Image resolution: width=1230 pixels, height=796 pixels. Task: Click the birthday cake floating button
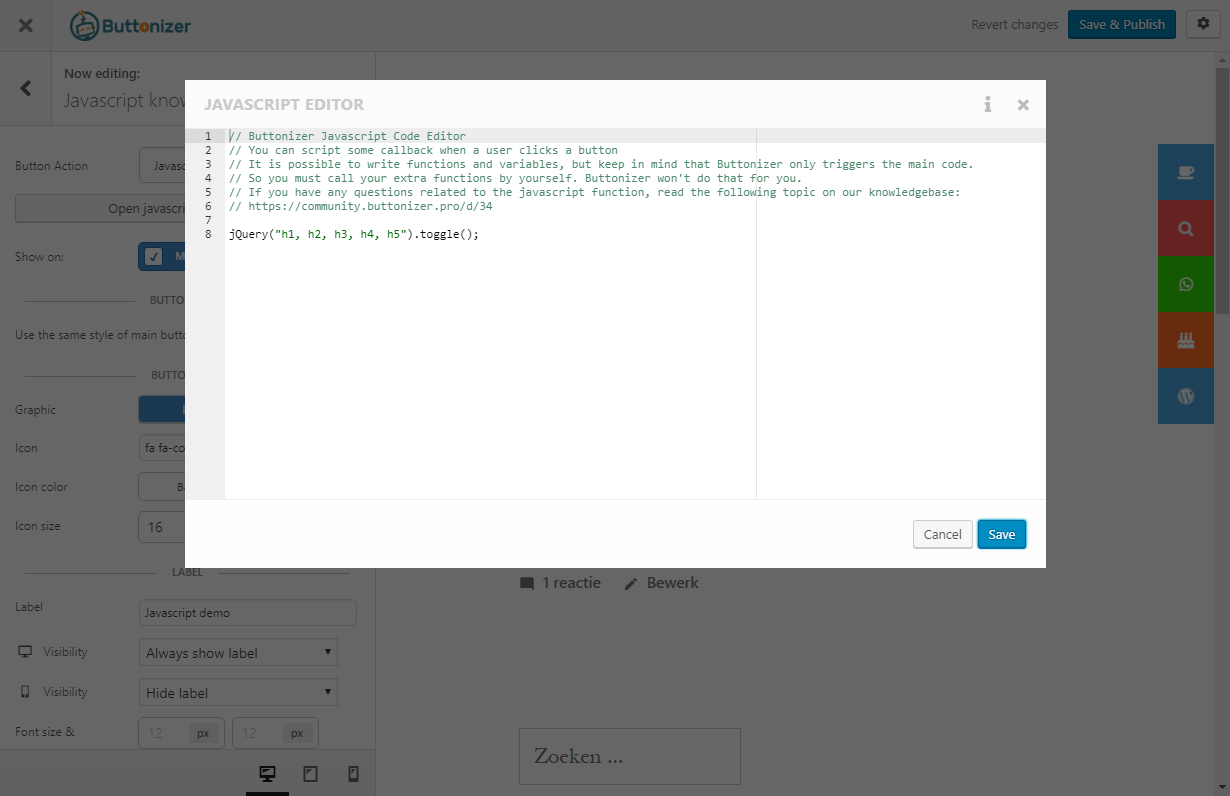(x=1186, y=340)
